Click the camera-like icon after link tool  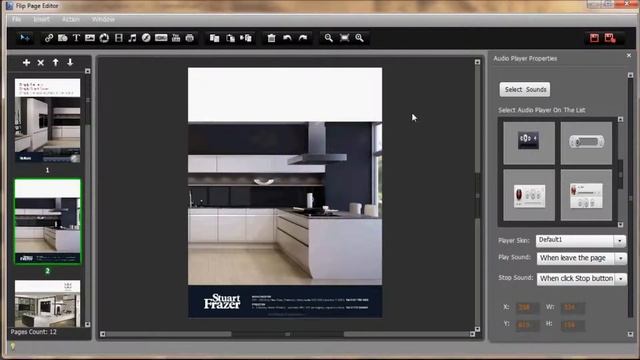coord(62,38)
